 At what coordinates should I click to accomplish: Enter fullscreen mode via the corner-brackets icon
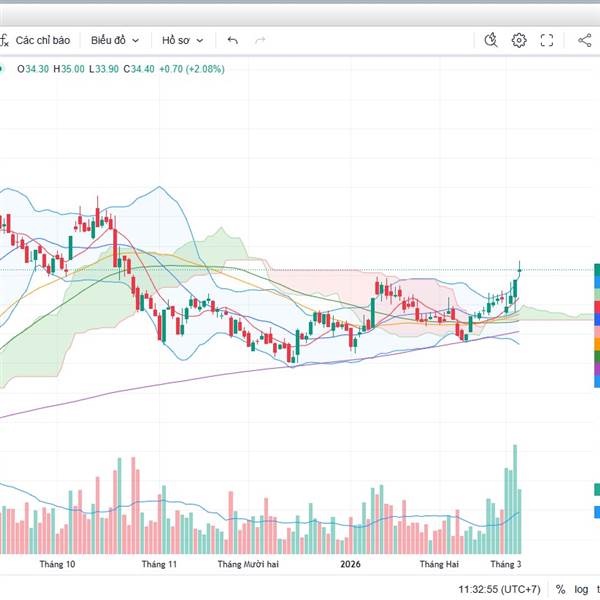pyautogui.click(x=547, y=40)
